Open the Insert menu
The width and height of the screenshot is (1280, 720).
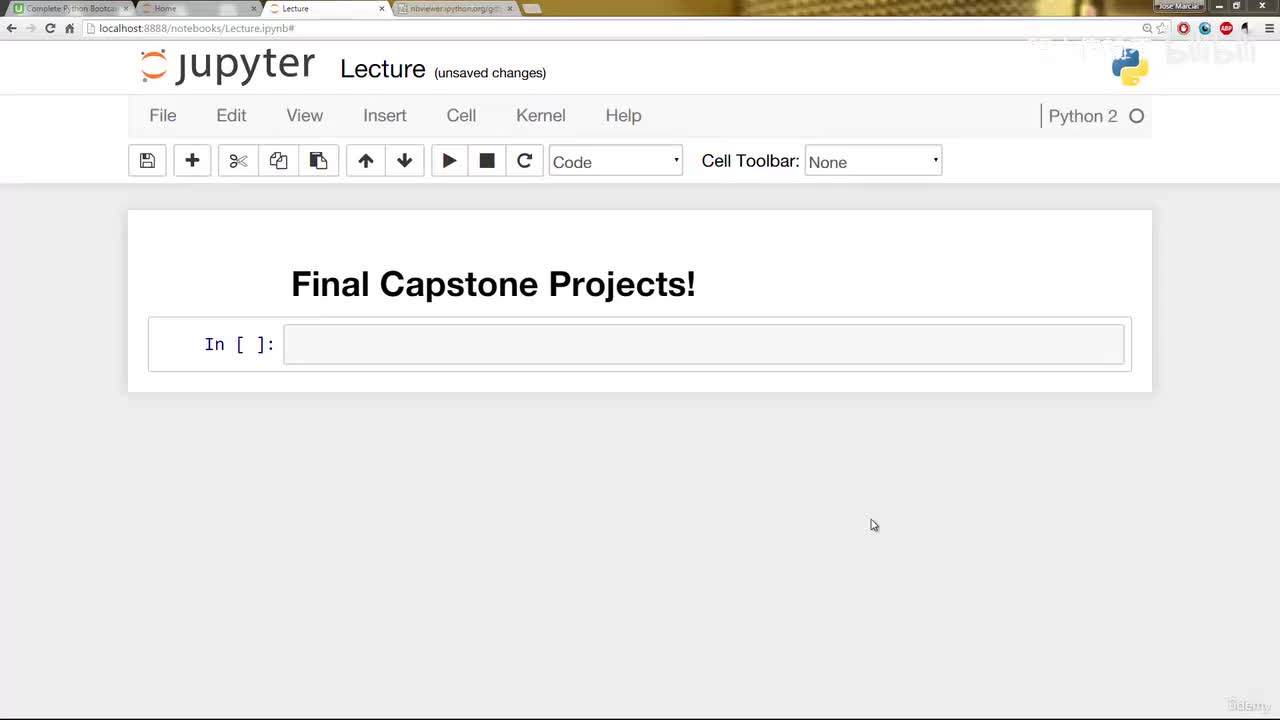385,115
